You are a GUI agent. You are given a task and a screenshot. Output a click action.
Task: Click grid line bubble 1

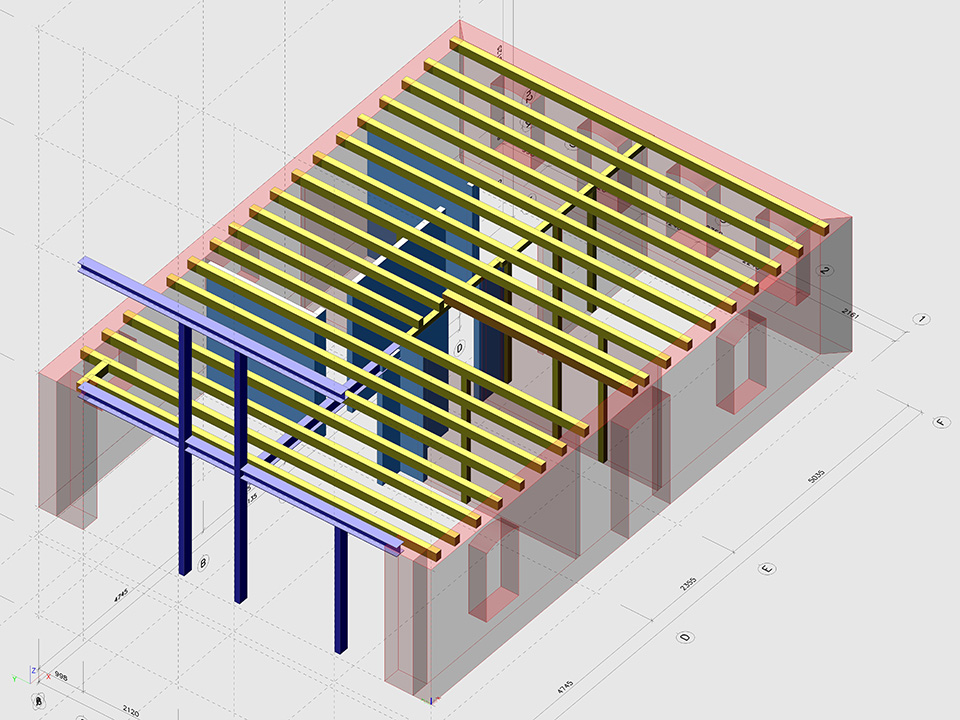point(921,319)
